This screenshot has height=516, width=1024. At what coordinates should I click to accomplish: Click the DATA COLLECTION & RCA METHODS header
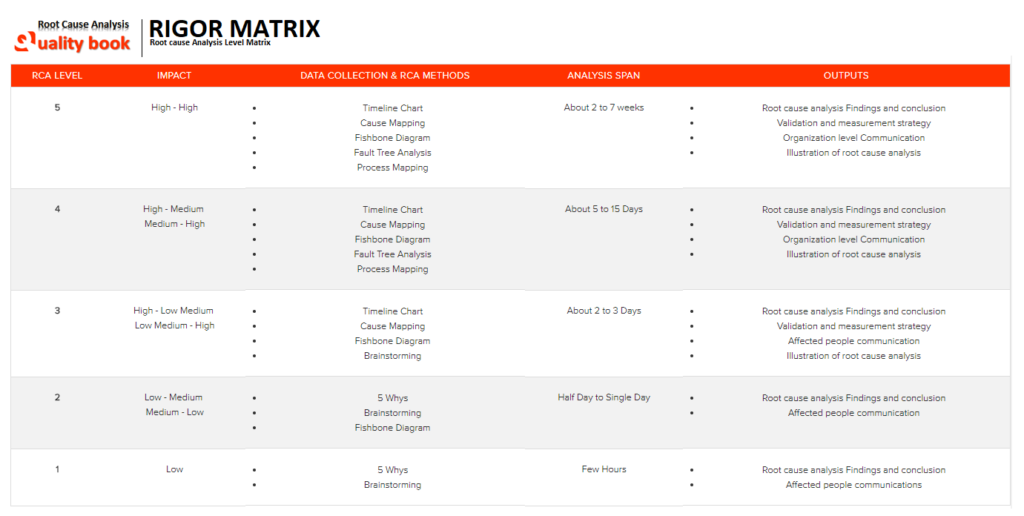coord(384,75)
